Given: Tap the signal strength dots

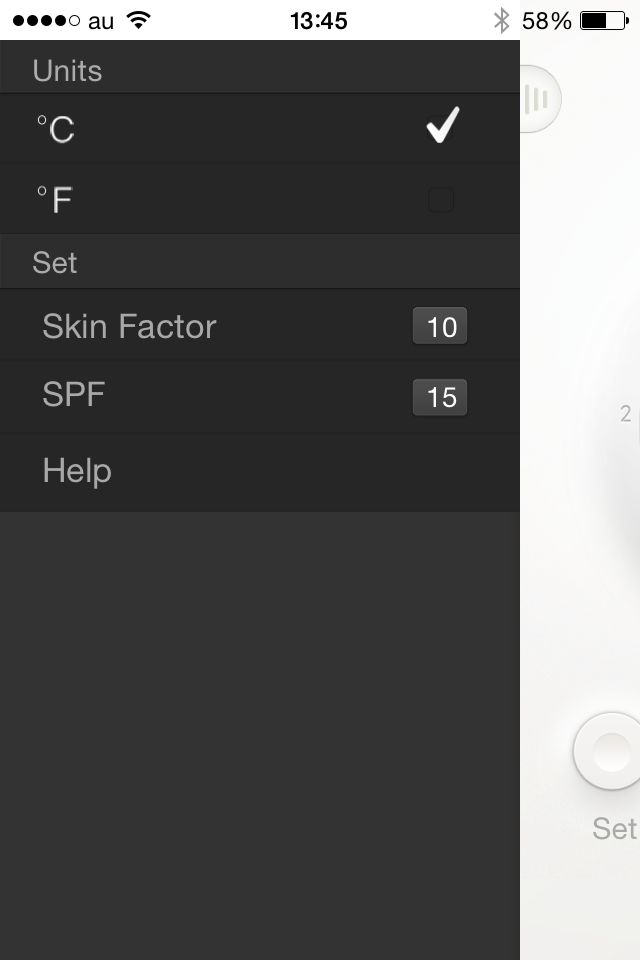Looking at the screenshot, I should (x=46, y=21).
